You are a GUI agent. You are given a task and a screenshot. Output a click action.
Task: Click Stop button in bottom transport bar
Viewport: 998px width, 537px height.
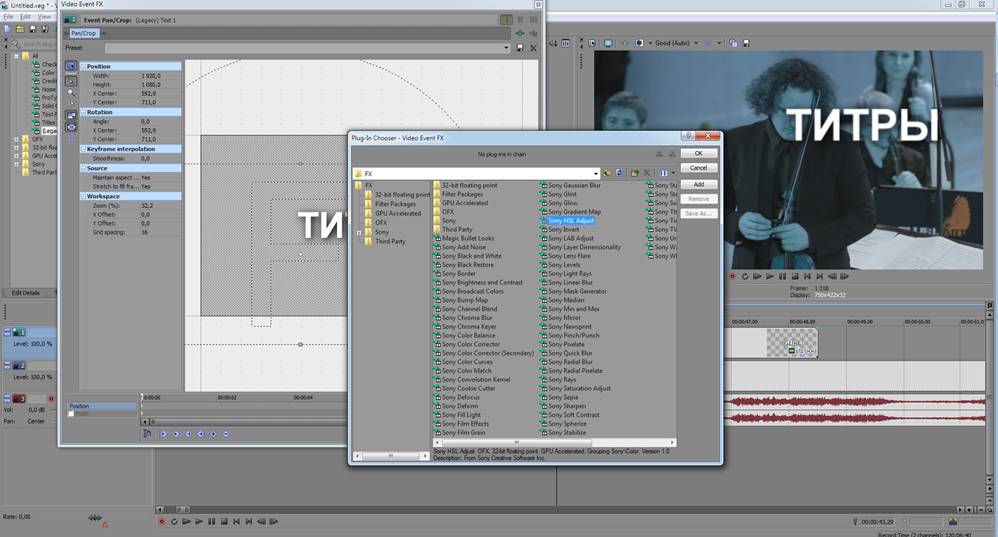[x=224, y=522]
